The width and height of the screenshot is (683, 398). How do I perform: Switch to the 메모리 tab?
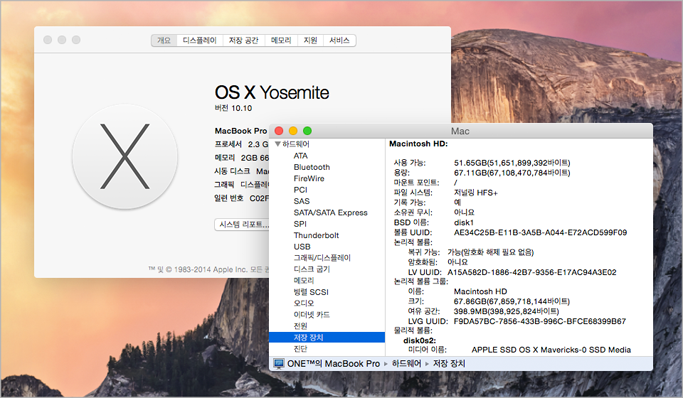pos(281,40)
